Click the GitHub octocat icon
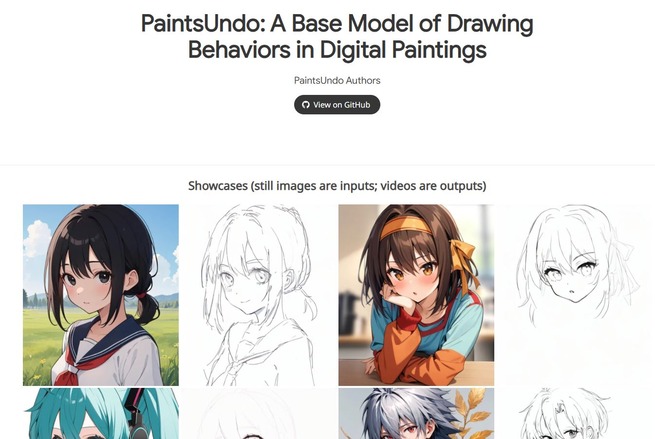This screenshot has width=655, height=439. click(x=306, y=105)
